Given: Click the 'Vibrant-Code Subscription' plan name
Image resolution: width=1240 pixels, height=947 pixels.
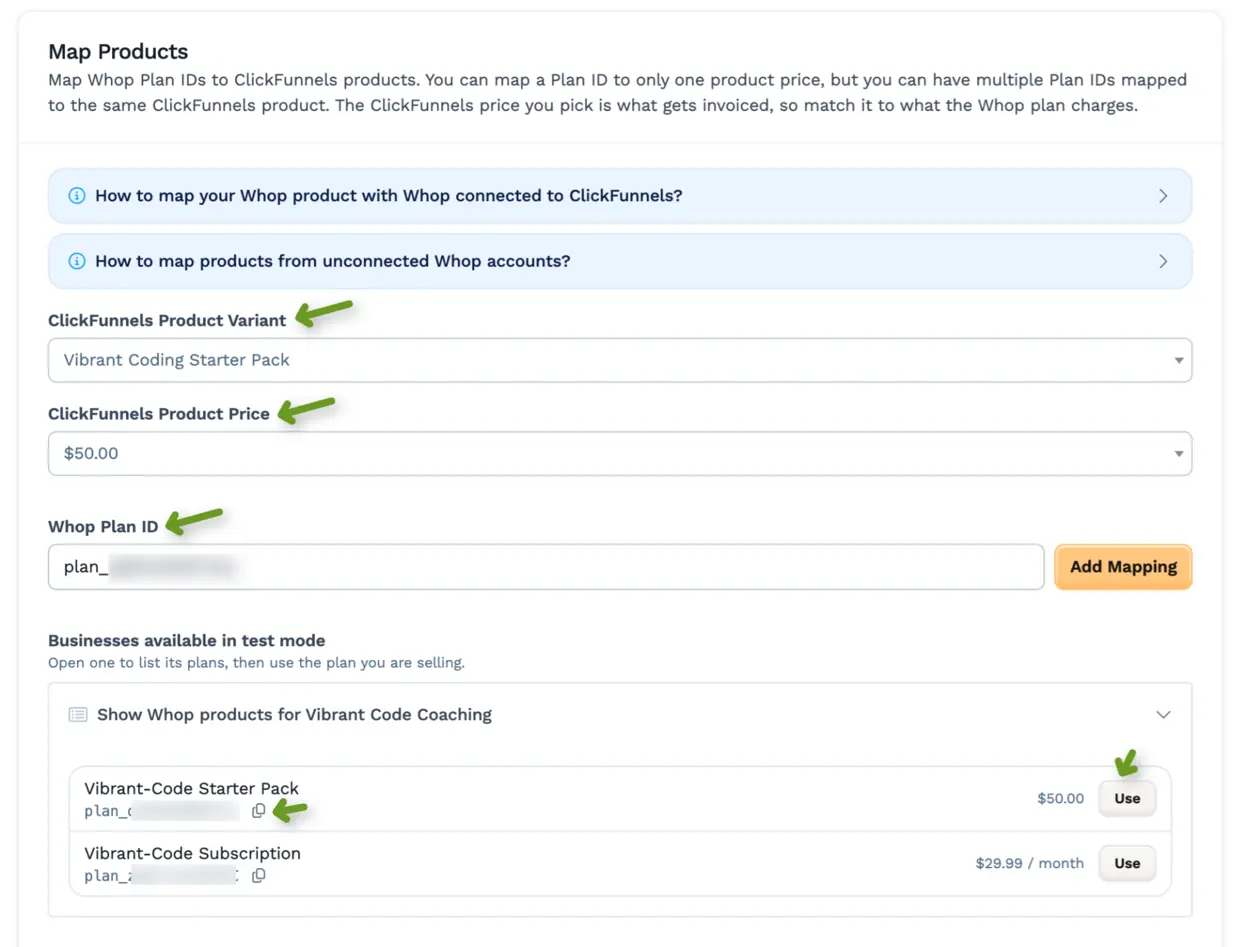Looking at the screenshot, I should coord(192,853).
